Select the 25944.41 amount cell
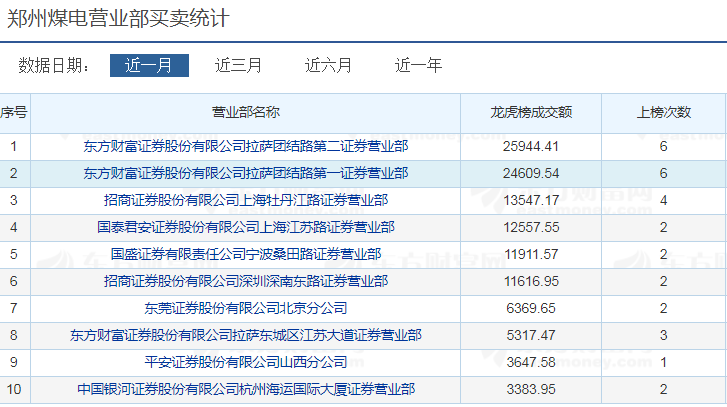This screenshot has width=727, height=407. click(x=531, y=146)
